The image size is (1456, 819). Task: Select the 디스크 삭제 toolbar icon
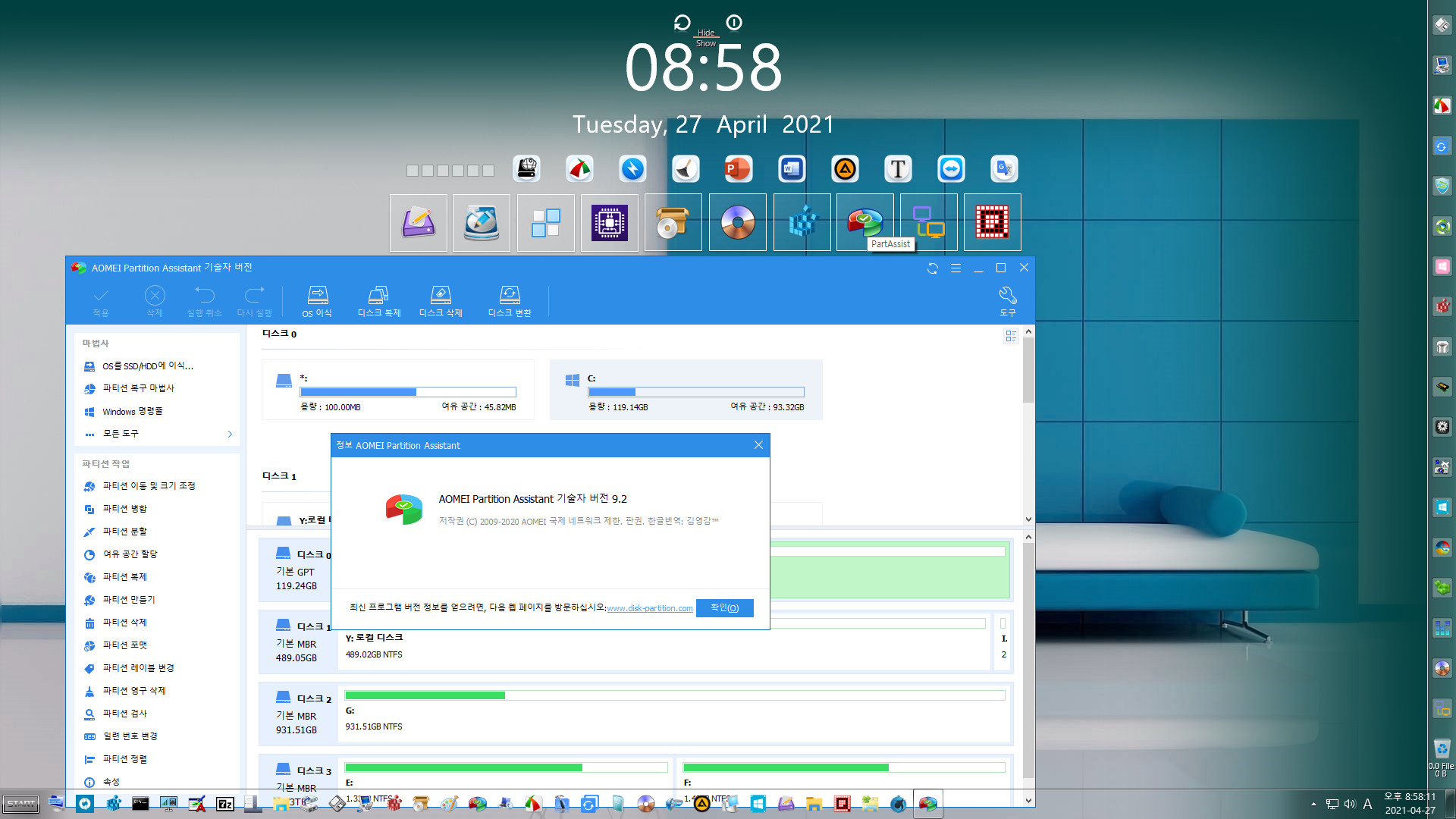[441, 301]
